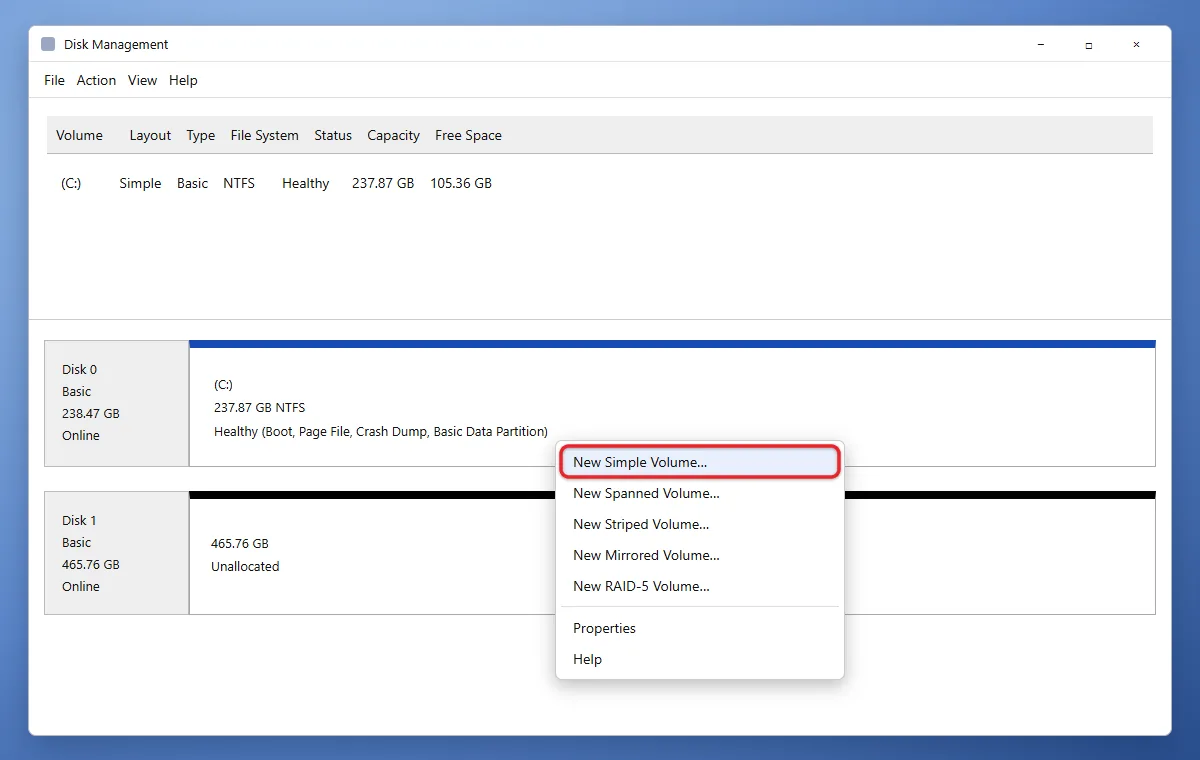
Task: Sort by the Layout column header
Action: (x=150, y=135)
